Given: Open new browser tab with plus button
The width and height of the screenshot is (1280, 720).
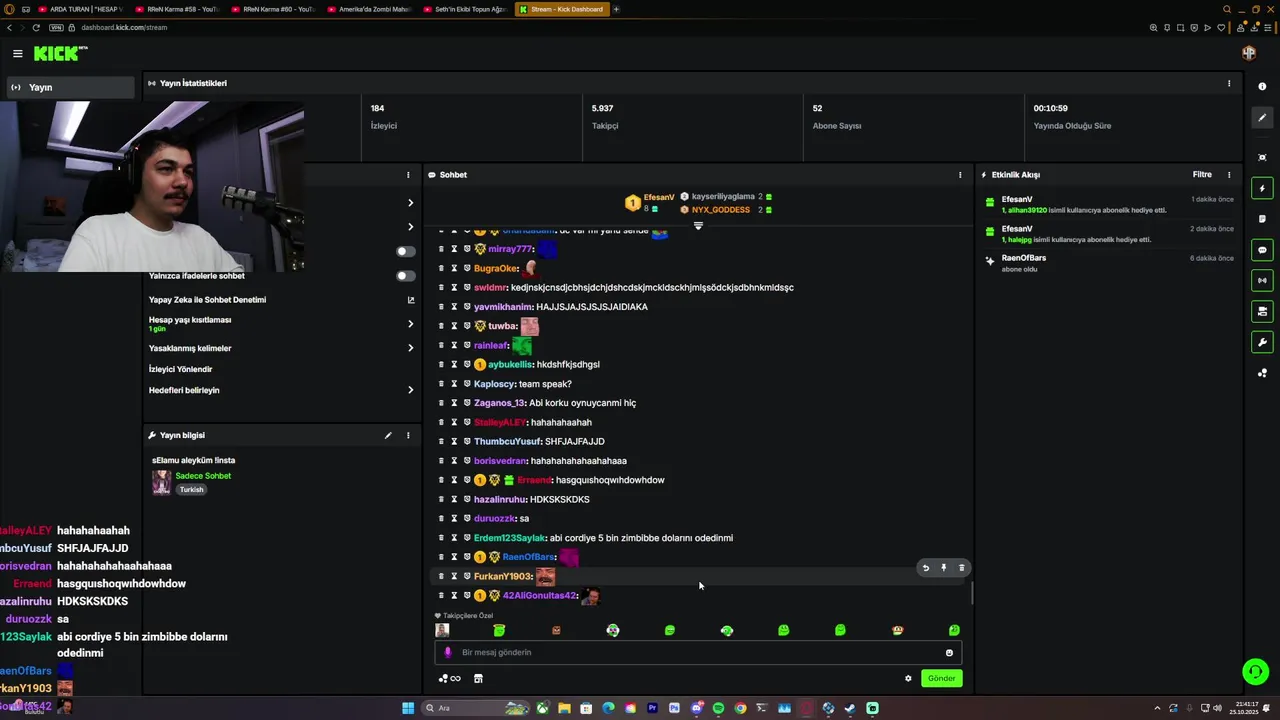Looking at the screenshot, I should 616,9.
